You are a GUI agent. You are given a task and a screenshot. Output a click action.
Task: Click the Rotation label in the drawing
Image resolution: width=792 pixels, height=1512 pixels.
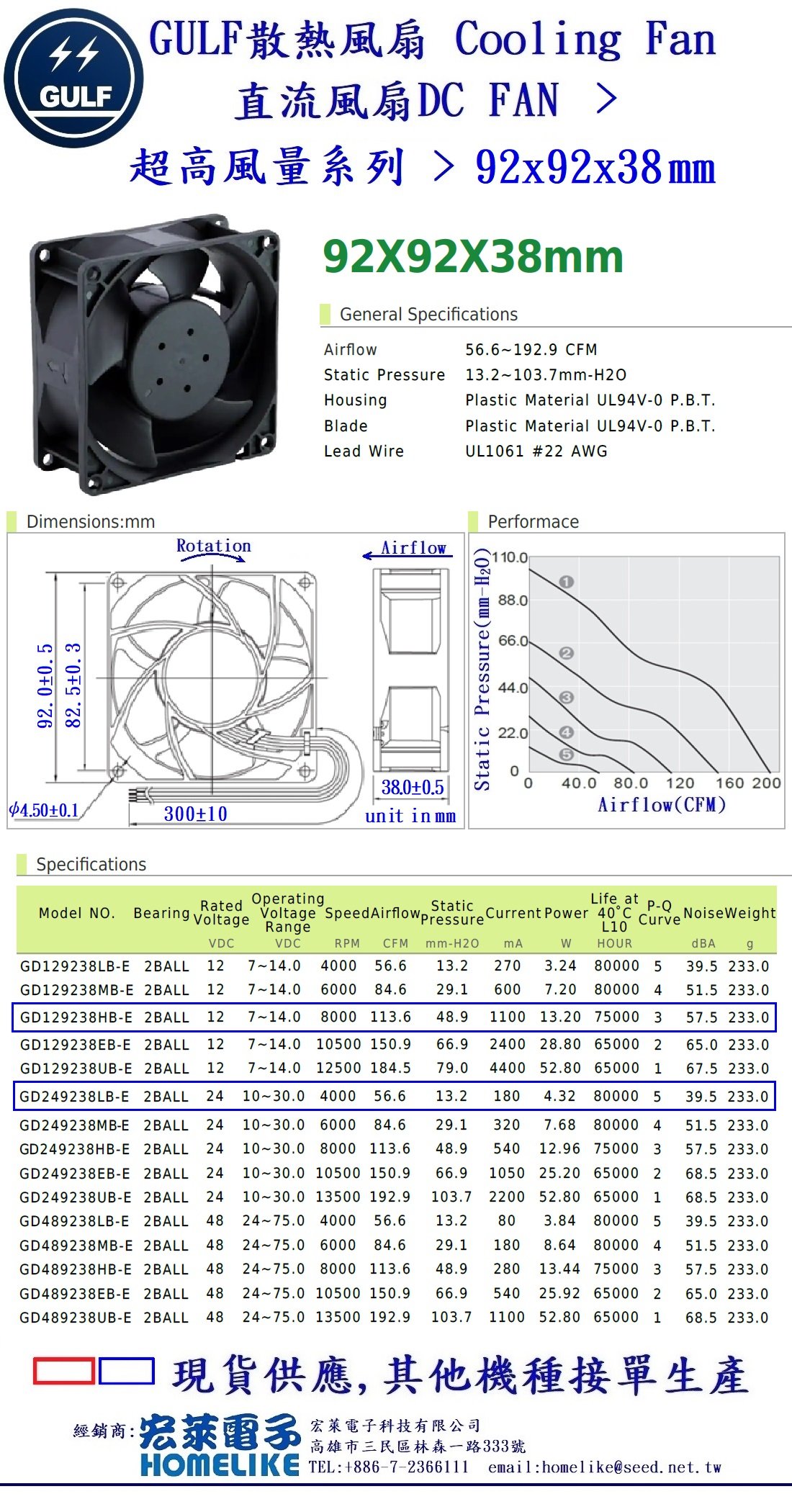pyautogui.click(x=214, y=546)
